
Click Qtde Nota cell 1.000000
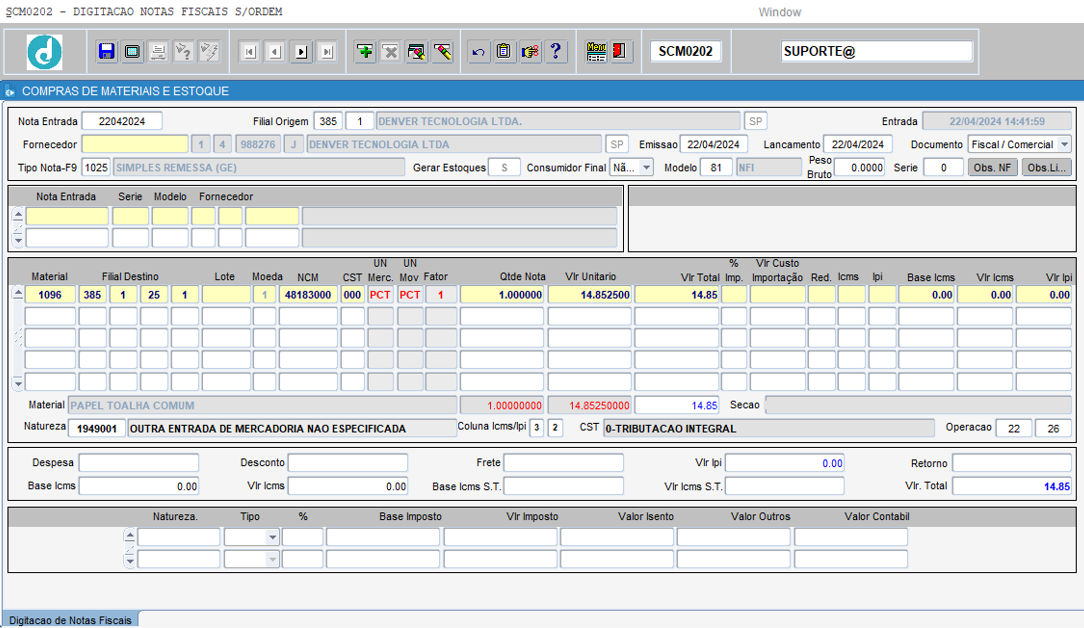click(x=502, y=295)
